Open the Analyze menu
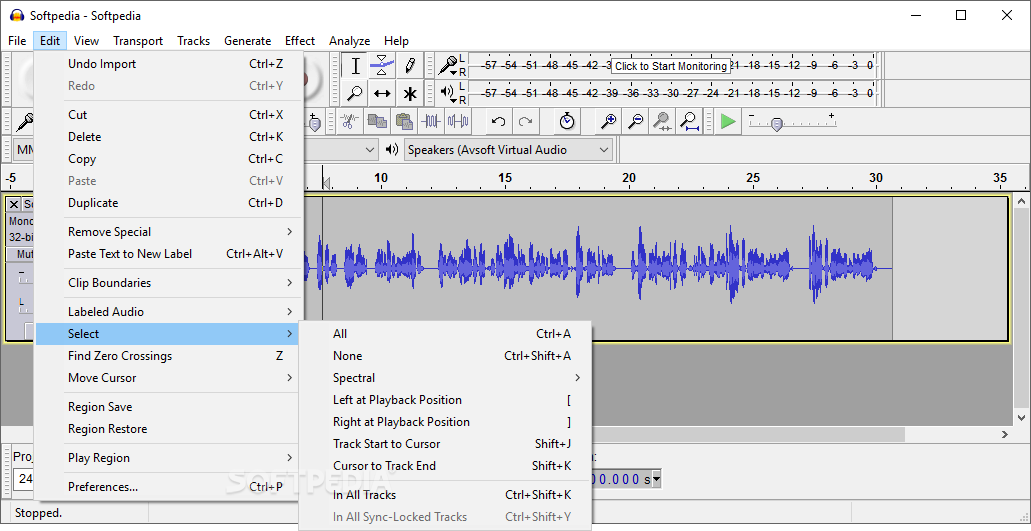This screenshot has height=531, width=1031. coord(349,41)
